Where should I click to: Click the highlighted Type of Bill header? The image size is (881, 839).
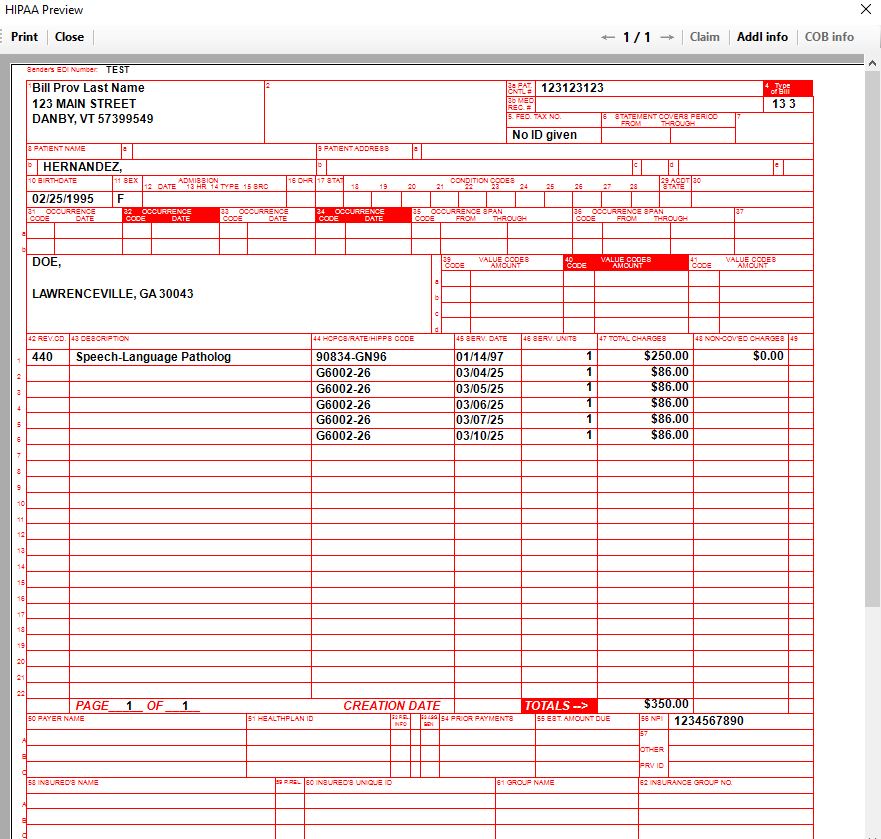[788, 88]
